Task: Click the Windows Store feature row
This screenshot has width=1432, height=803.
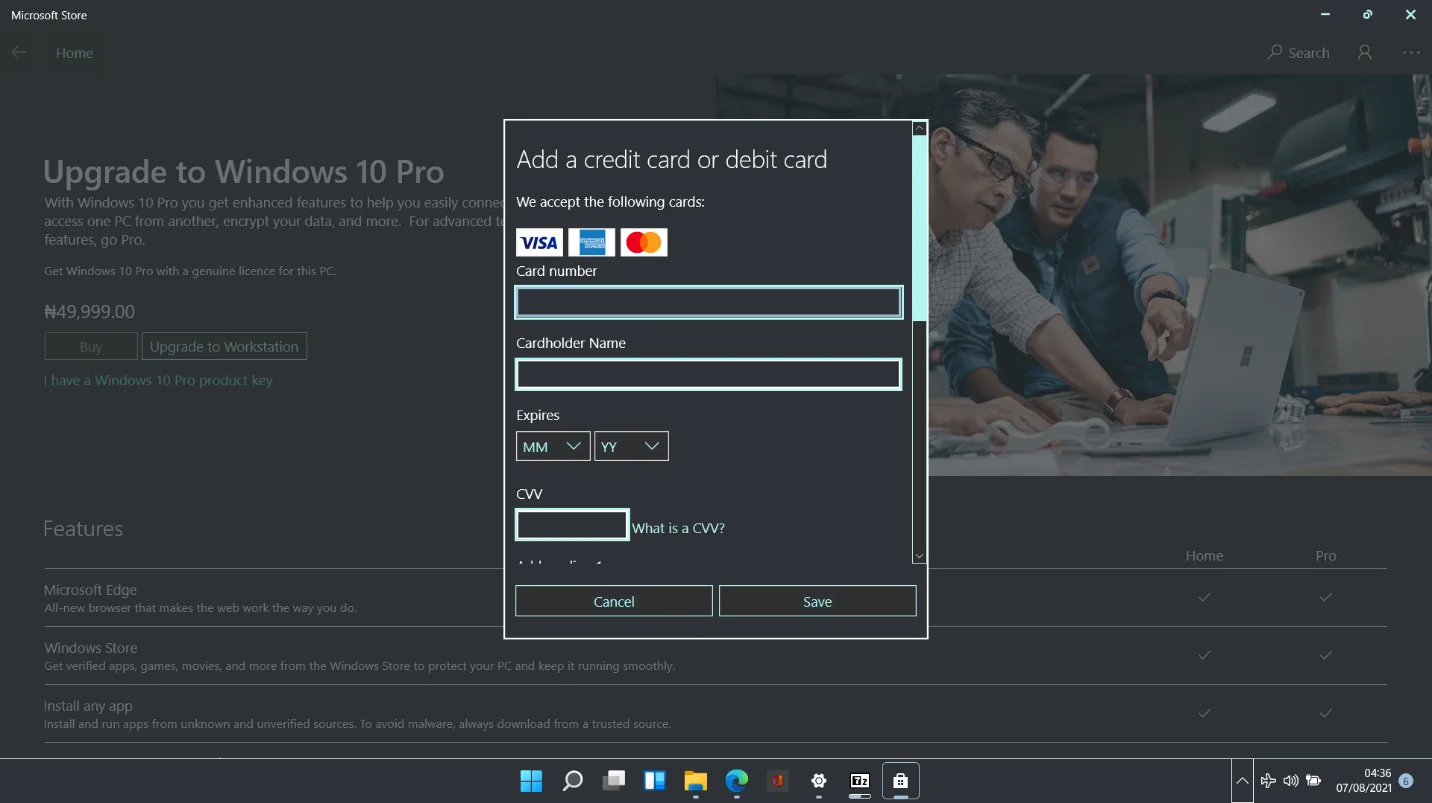Action: [x=715, y=656]
